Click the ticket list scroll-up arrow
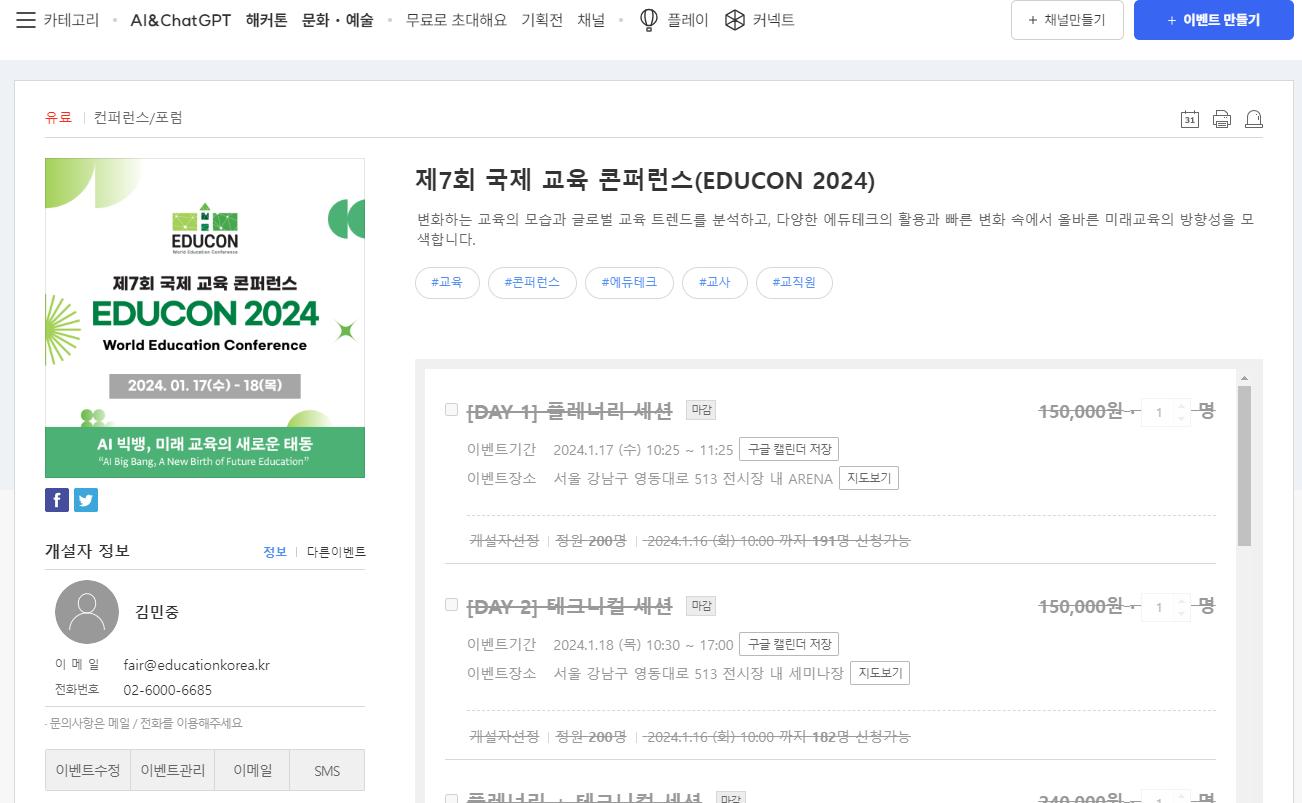This screenshot has height=803, width=1302. (1244, 378)
